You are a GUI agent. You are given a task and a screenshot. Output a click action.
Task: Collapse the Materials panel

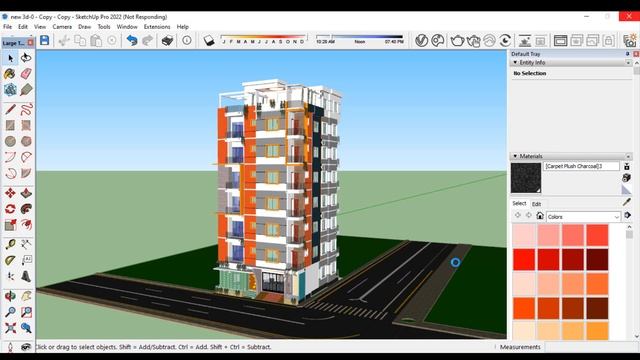tap(515, 156)
